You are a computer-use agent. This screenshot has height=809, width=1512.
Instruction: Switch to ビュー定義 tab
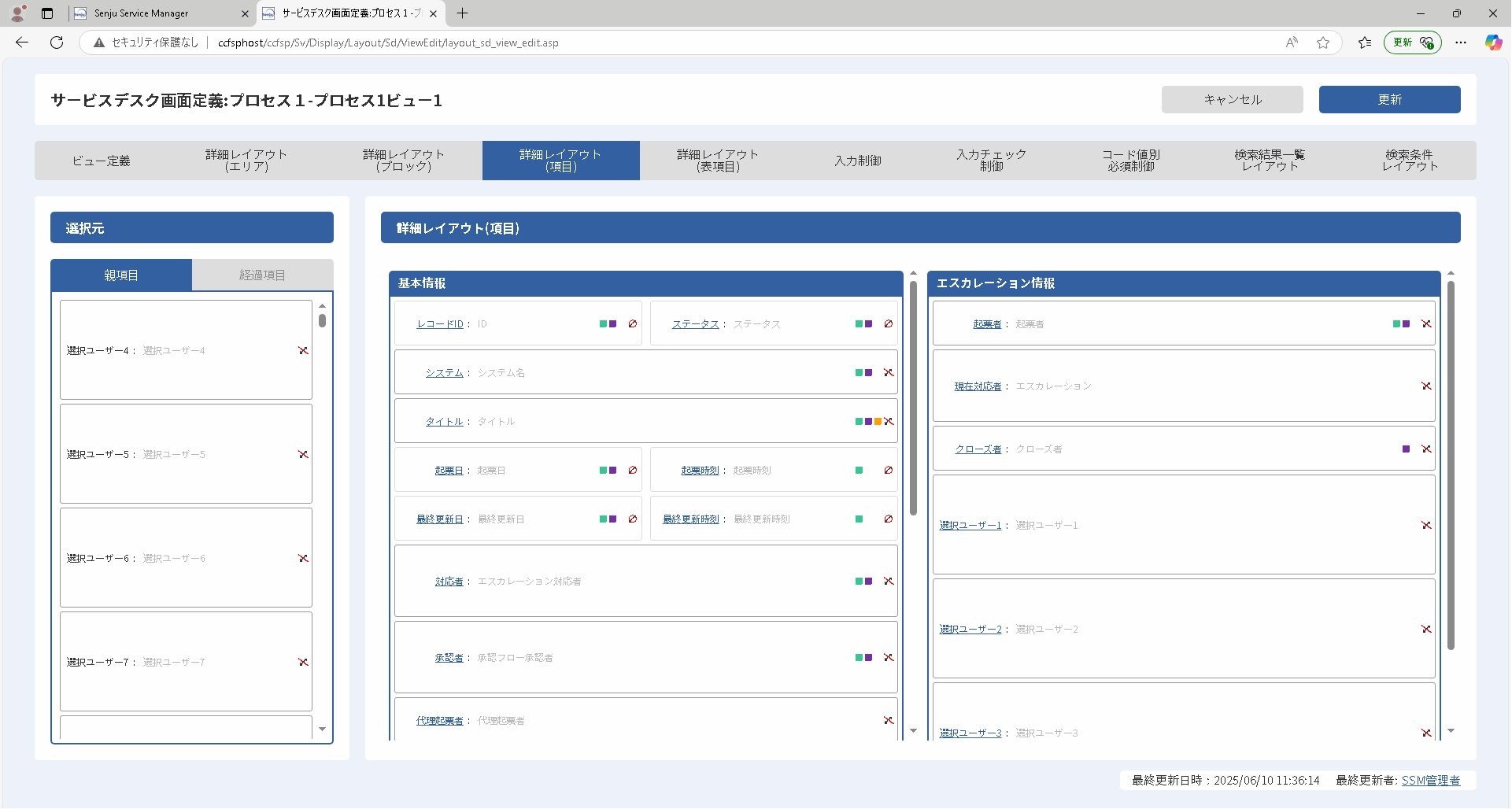click(x=101, y=161)
